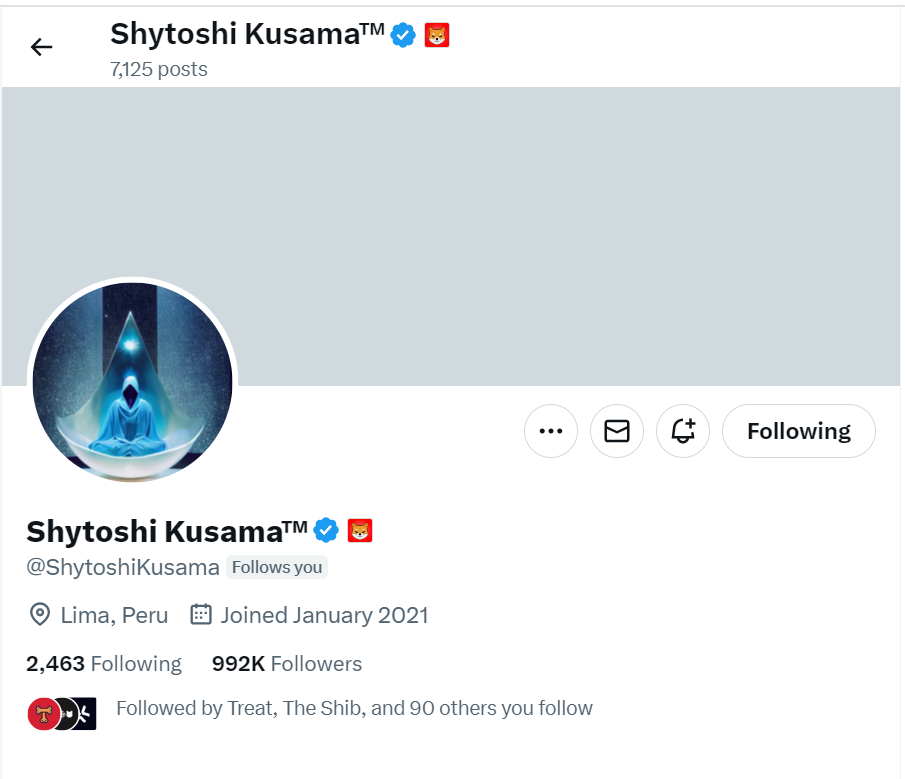Click the 7,125 posts header label
This screenshot has height=779, width=905.
[x=159, y=69]
